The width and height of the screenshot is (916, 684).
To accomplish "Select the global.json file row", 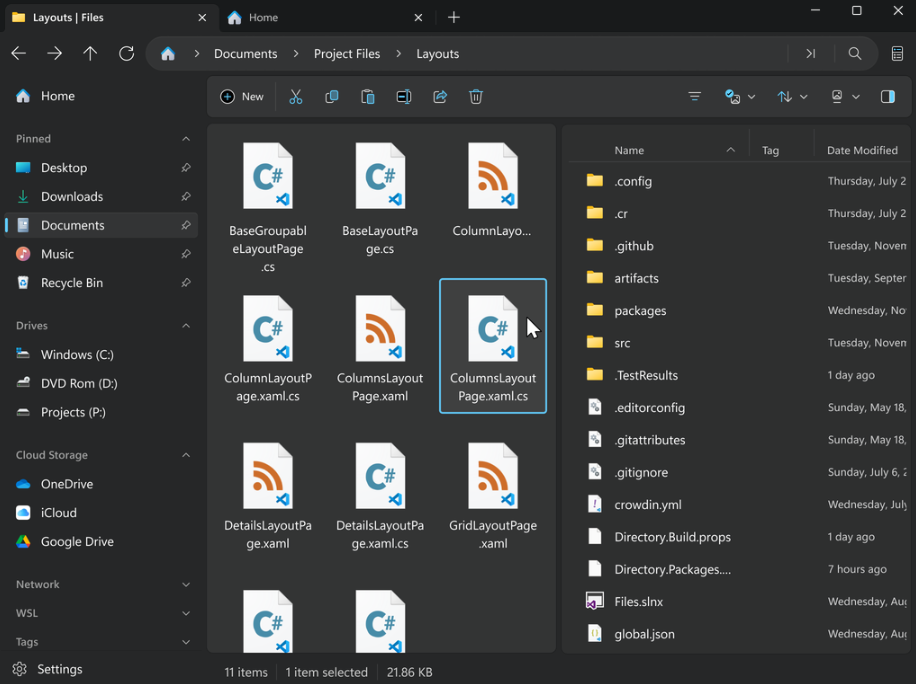I will click(x=740, y=634).
